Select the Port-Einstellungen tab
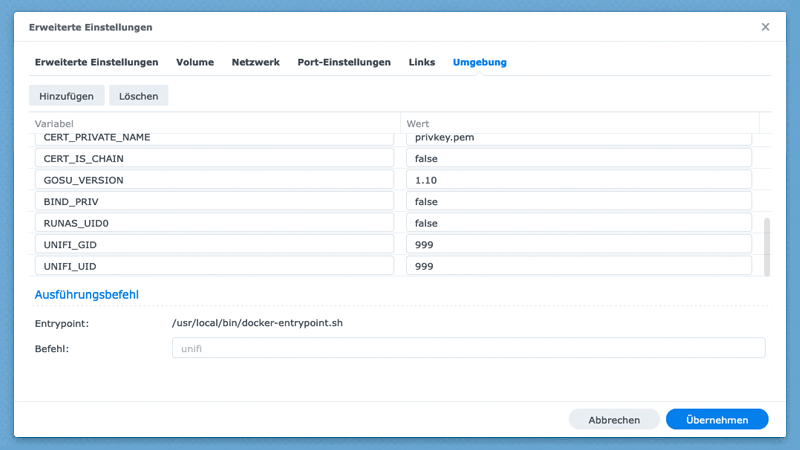The width and height of the screenshot is (800, 450). 344,62
